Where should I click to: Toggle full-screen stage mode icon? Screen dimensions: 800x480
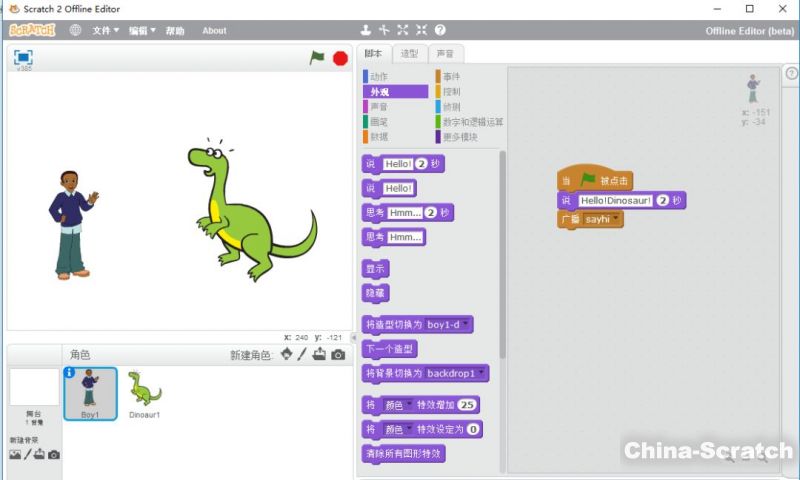(x=23, y=58)
